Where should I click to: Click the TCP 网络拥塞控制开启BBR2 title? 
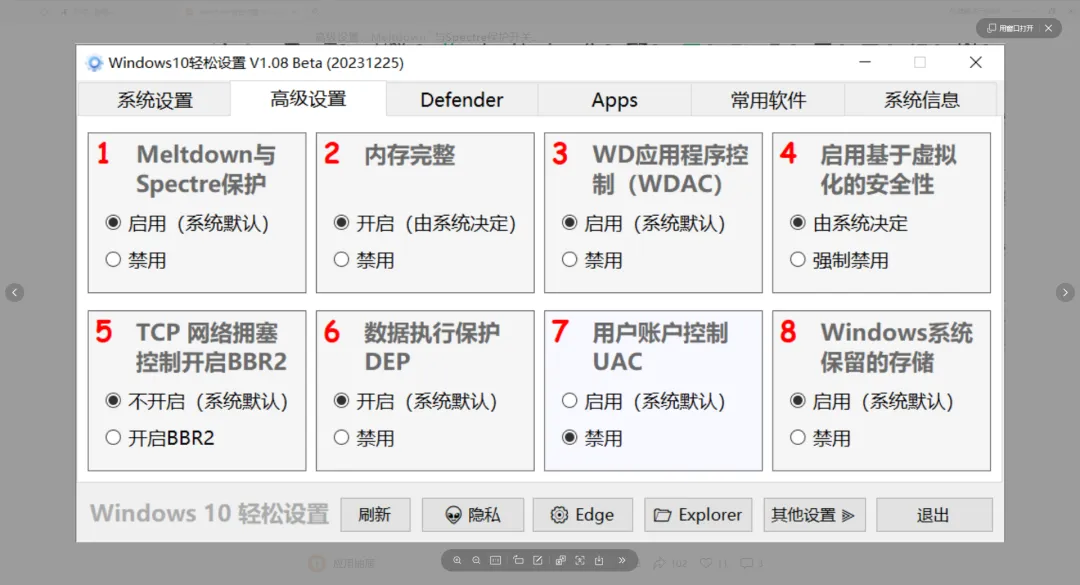211,347
